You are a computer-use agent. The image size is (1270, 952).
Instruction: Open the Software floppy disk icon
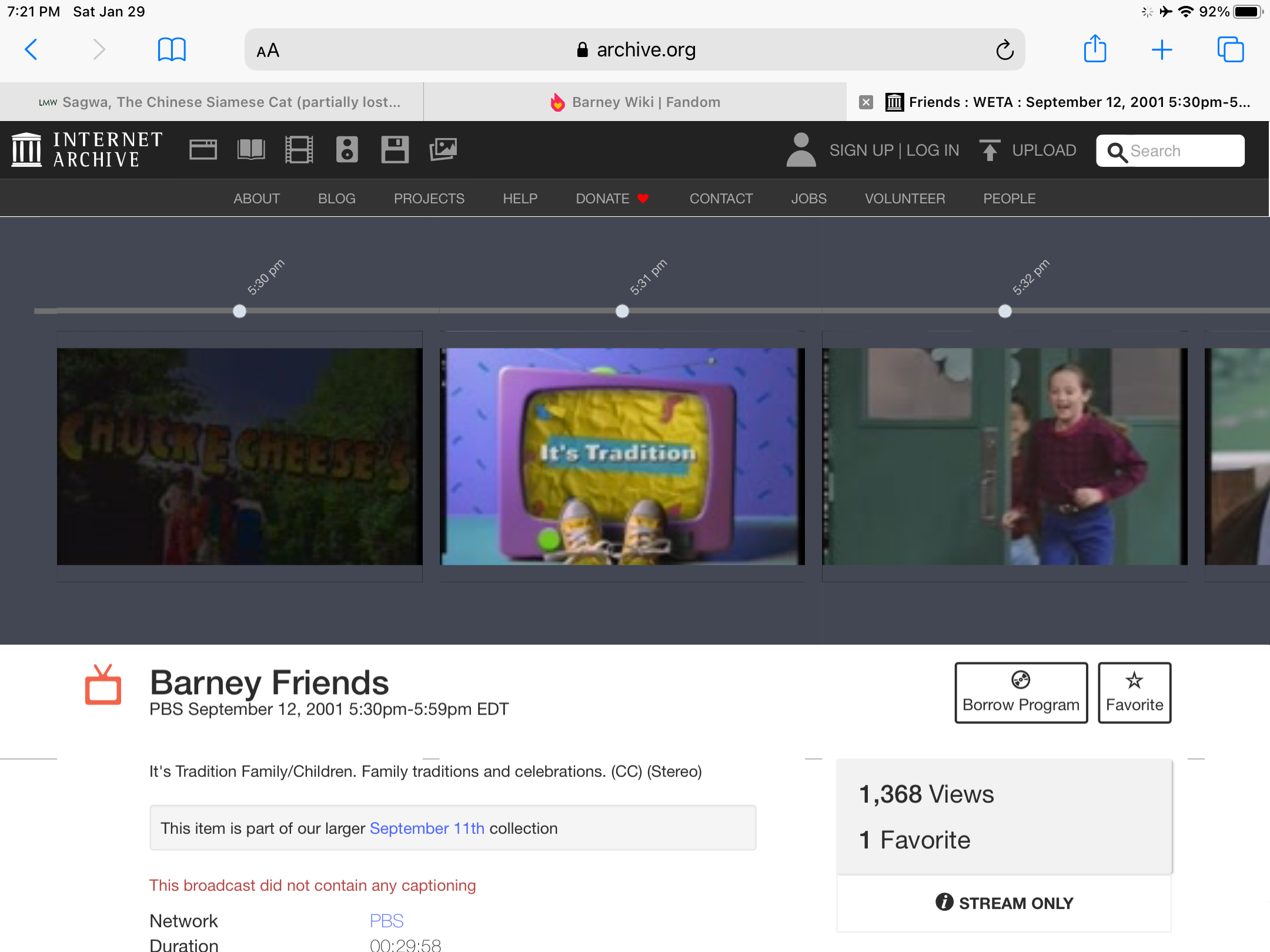coord(395,150)
